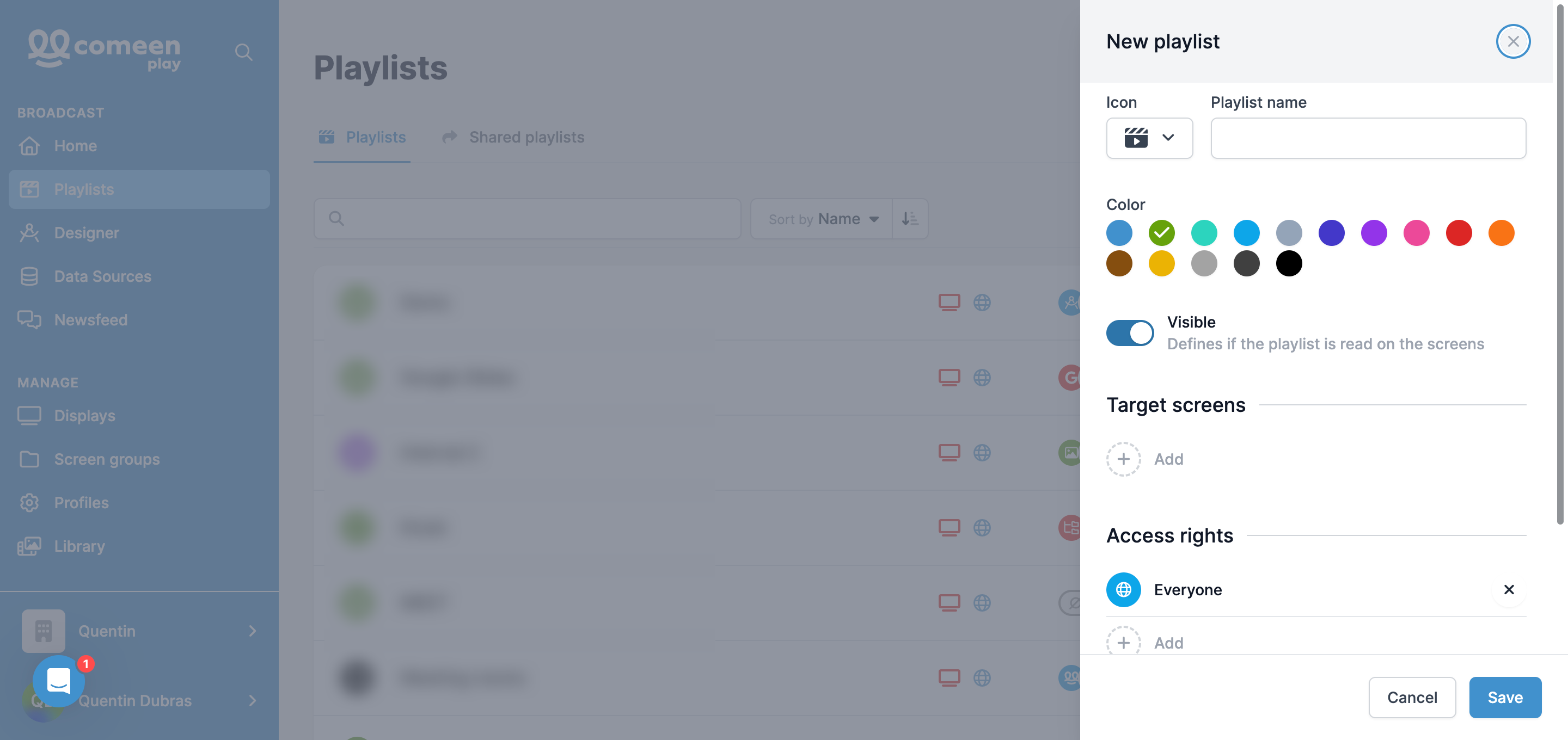Click the plus icon under Access rights
The image size is (1568, 740).
pos(1123,642)
